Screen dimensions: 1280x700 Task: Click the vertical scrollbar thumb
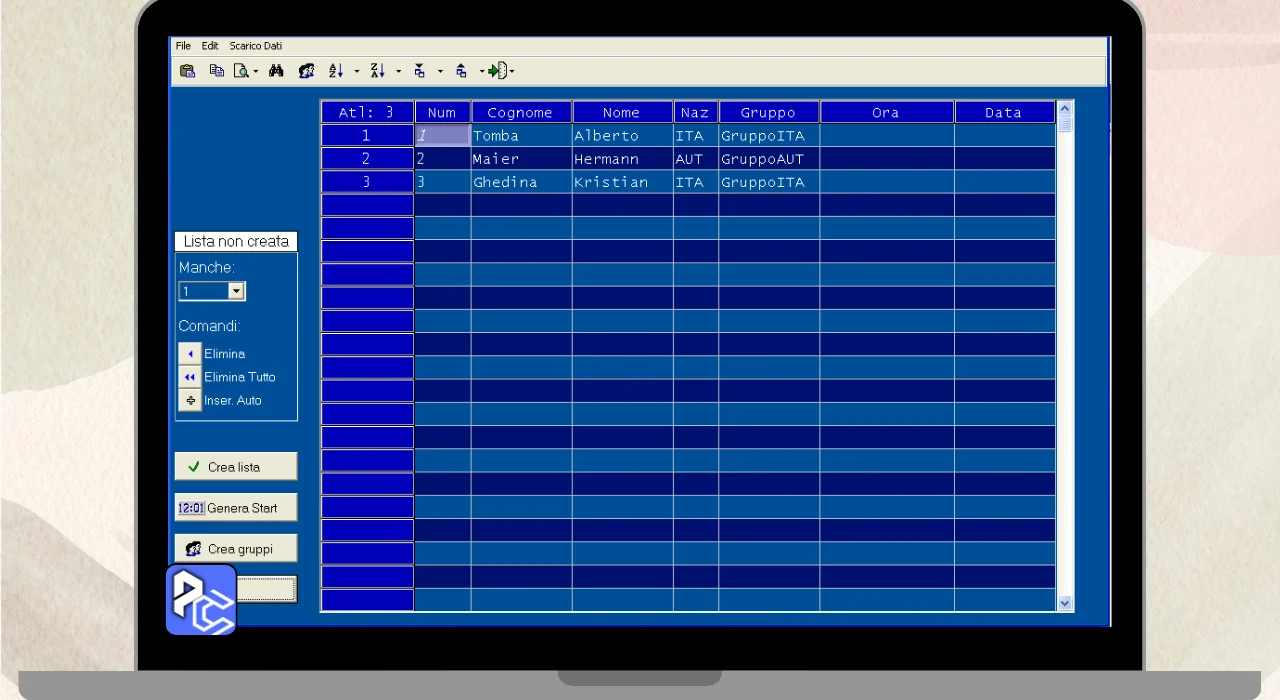(x=1065, y=124)
